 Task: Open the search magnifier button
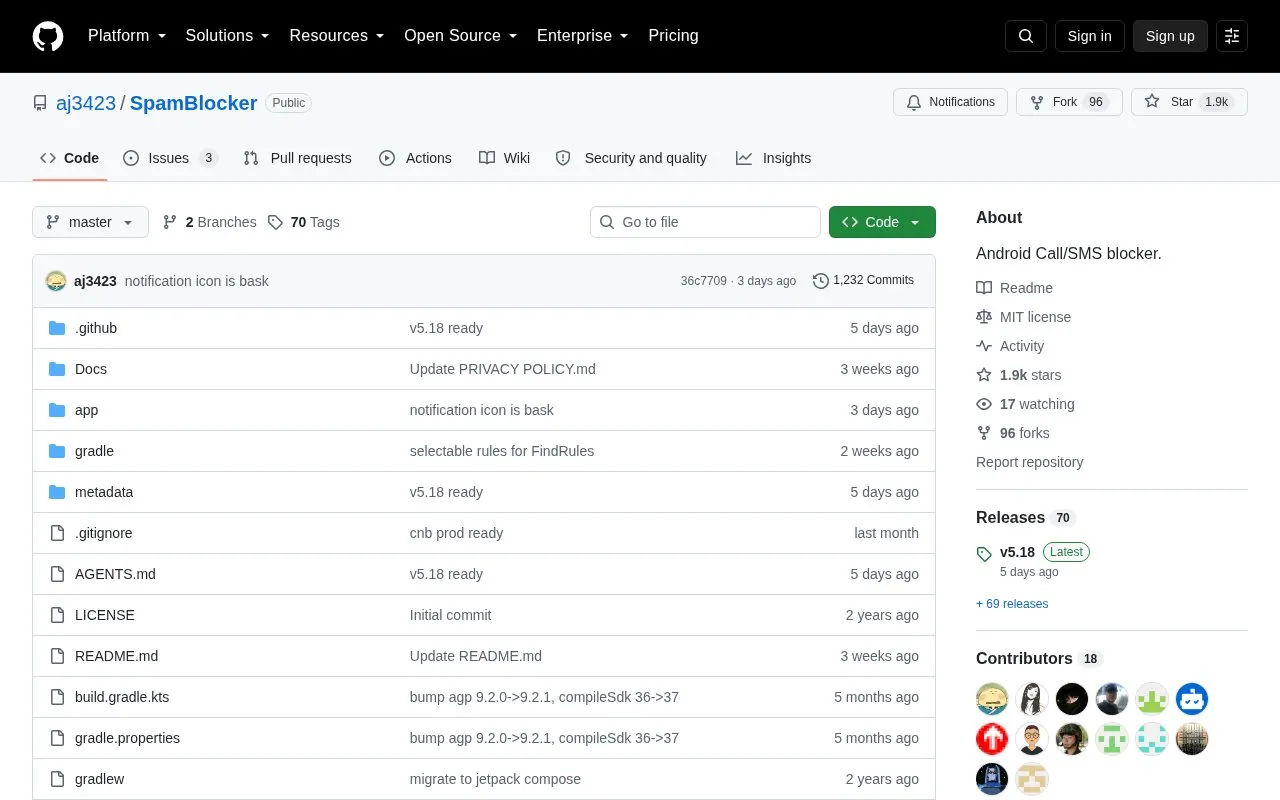pyautogui.click(x=1026, y=36)
